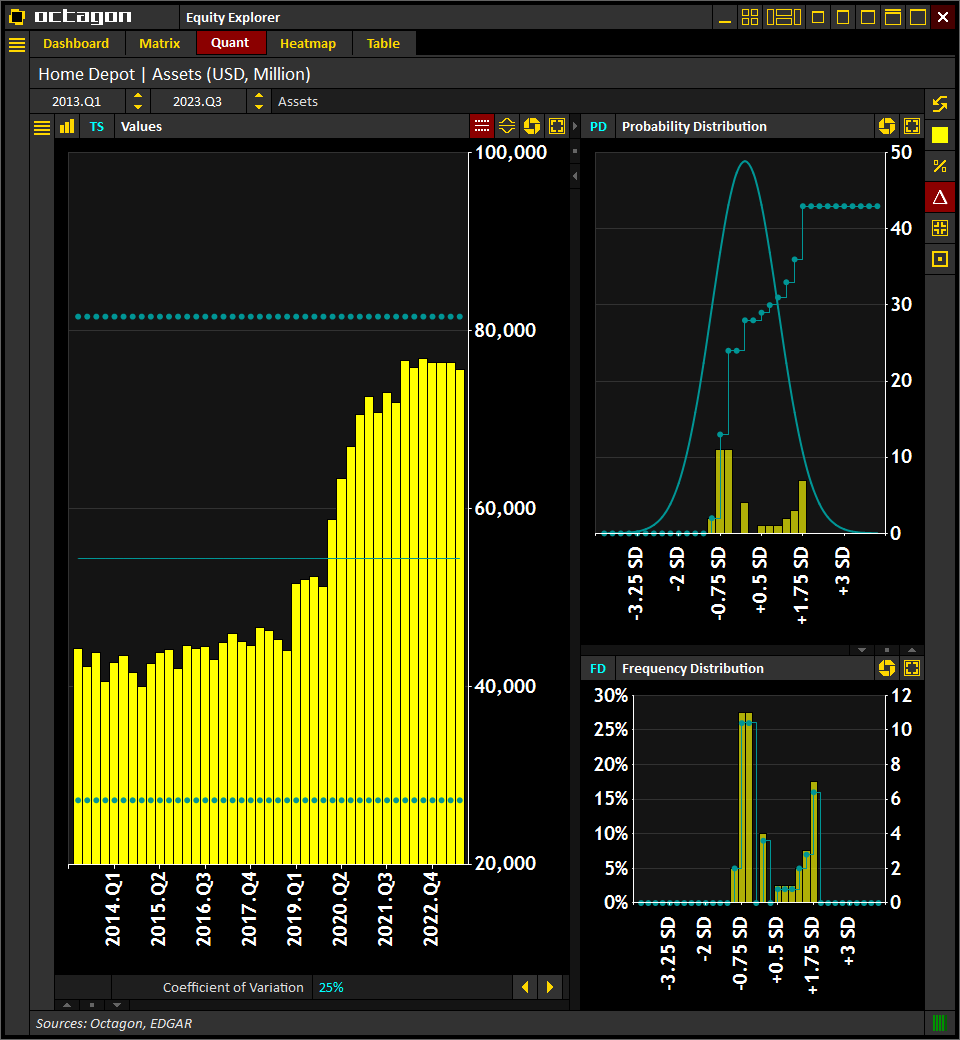Open the yellow square style icon on sidebar
The image size is (960, 1040).
tap(939, 135)
